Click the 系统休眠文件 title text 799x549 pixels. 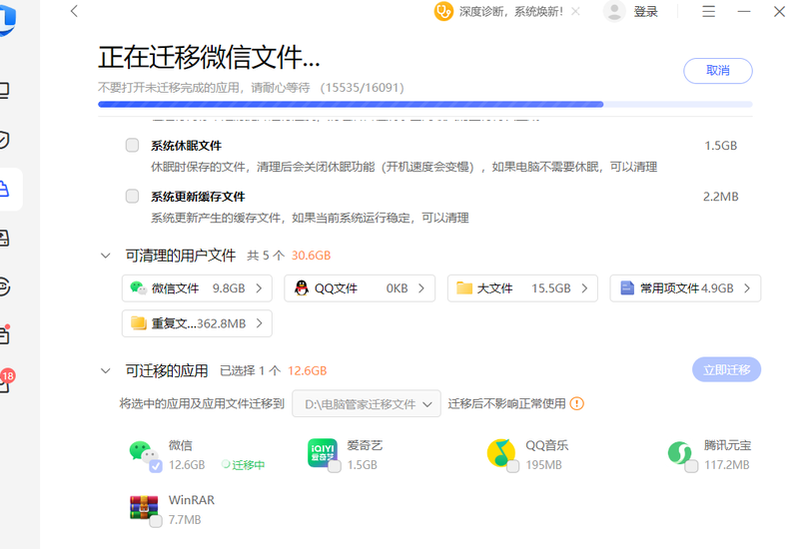(x=186, y=146)
